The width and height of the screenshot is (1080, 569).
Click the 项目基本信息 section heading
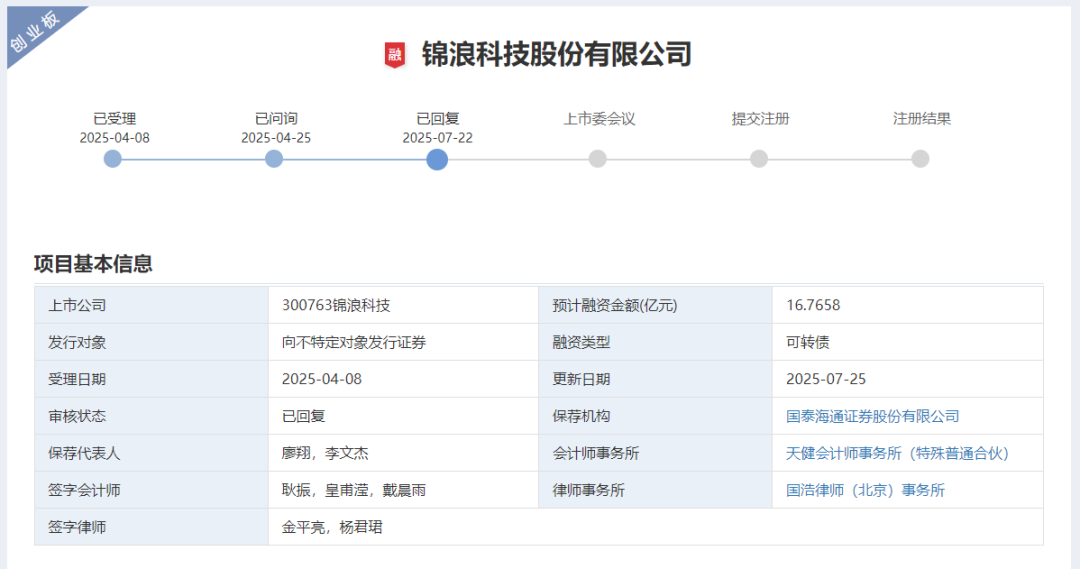coord(93,264)
